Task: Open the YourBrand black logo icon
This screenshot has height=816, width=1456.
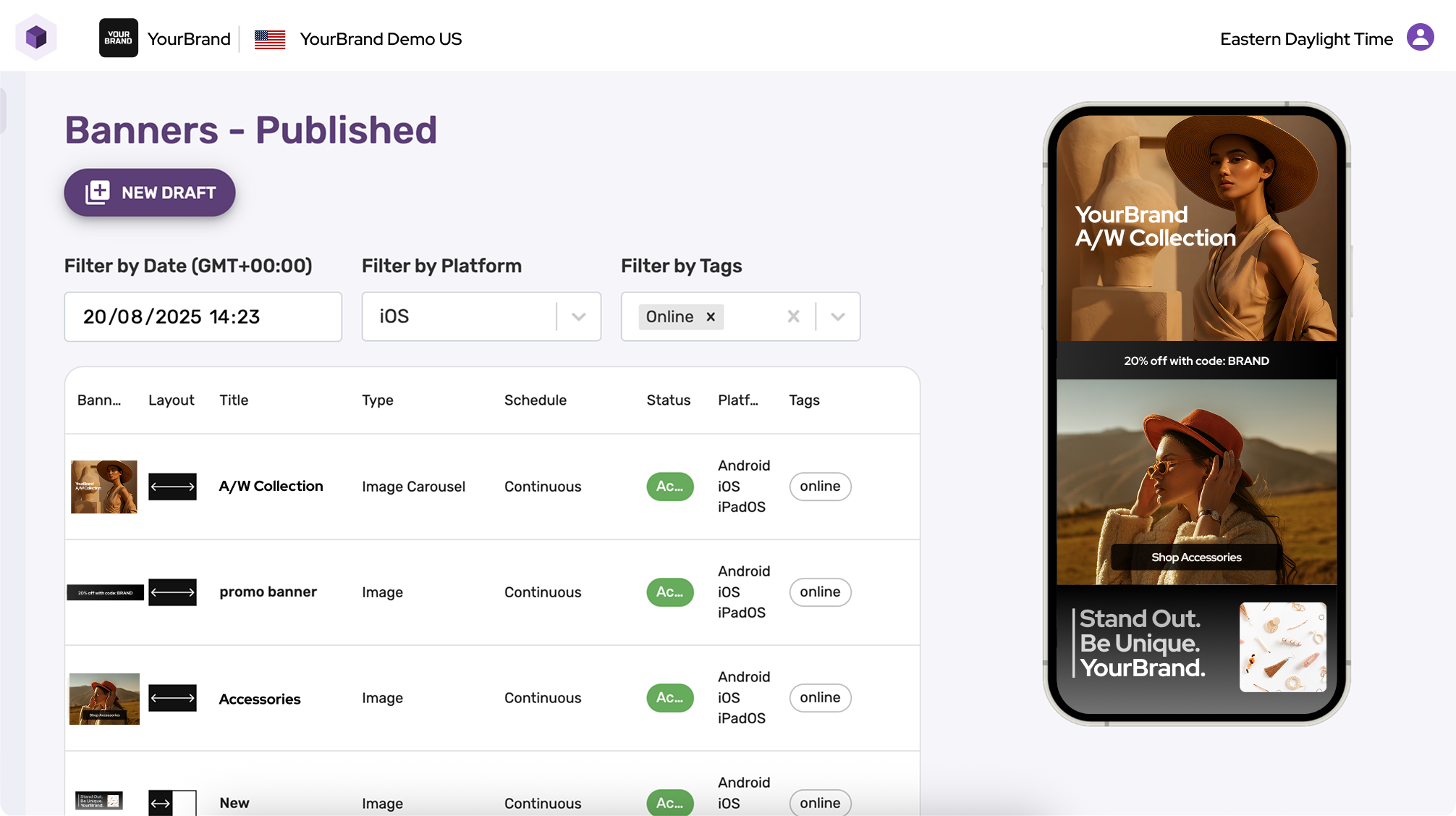Action: point(119,38)
